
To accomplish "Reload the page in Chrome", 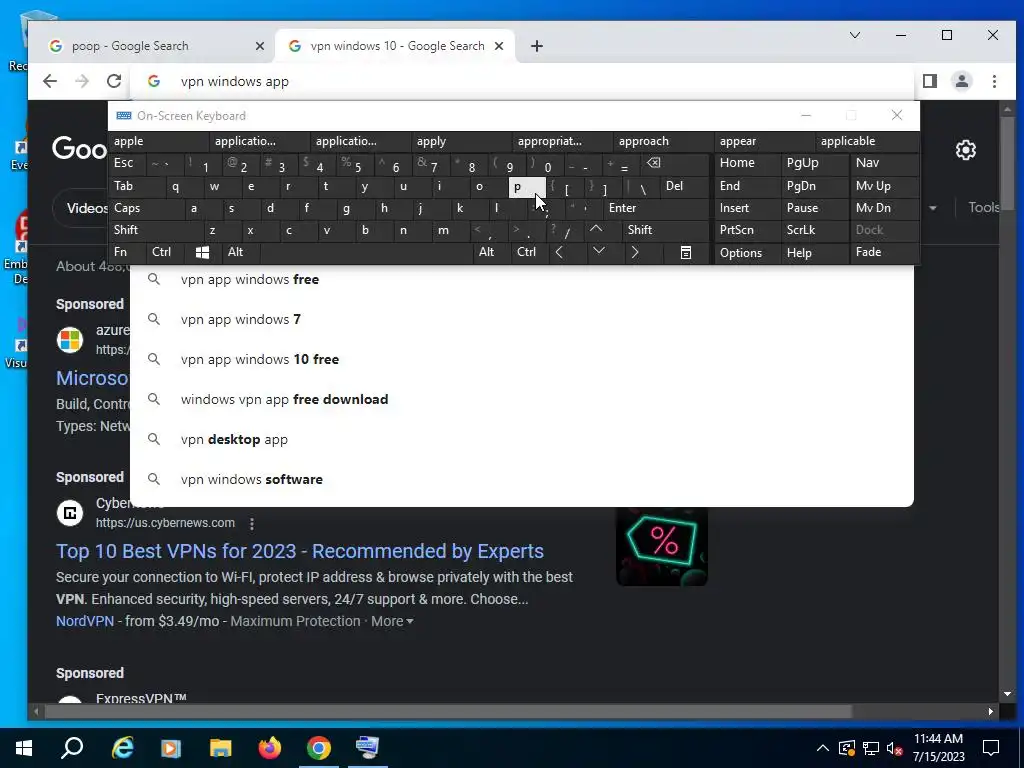I will pos(114,81).
